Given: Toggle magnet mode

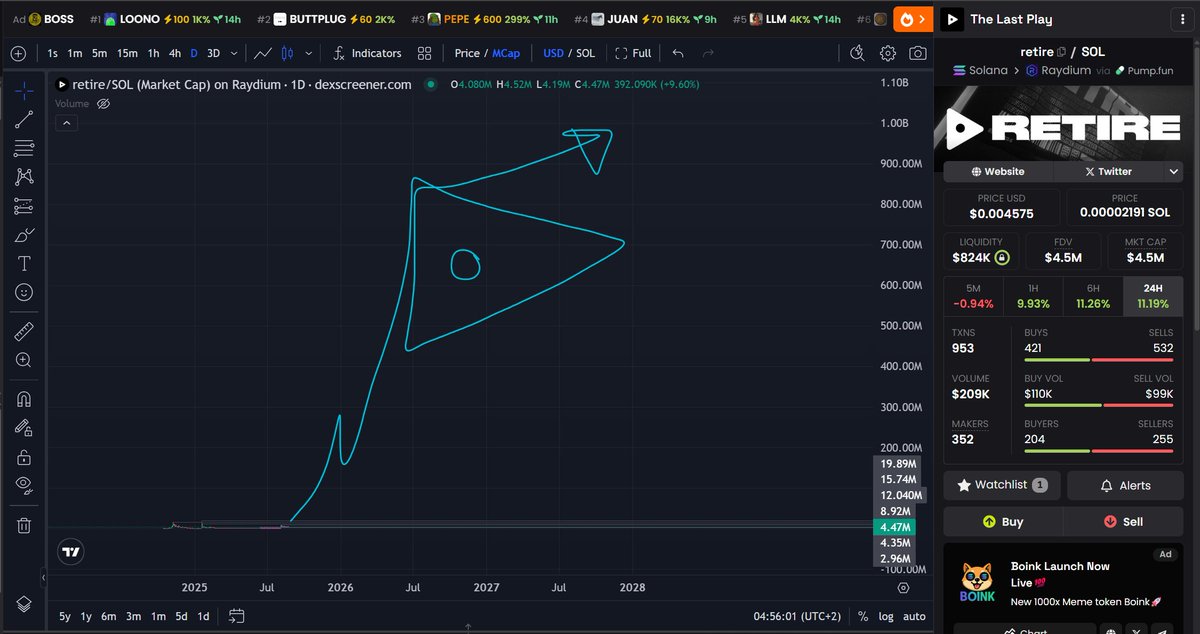Looking at the screenshot, I should click(x=24, y=399).
